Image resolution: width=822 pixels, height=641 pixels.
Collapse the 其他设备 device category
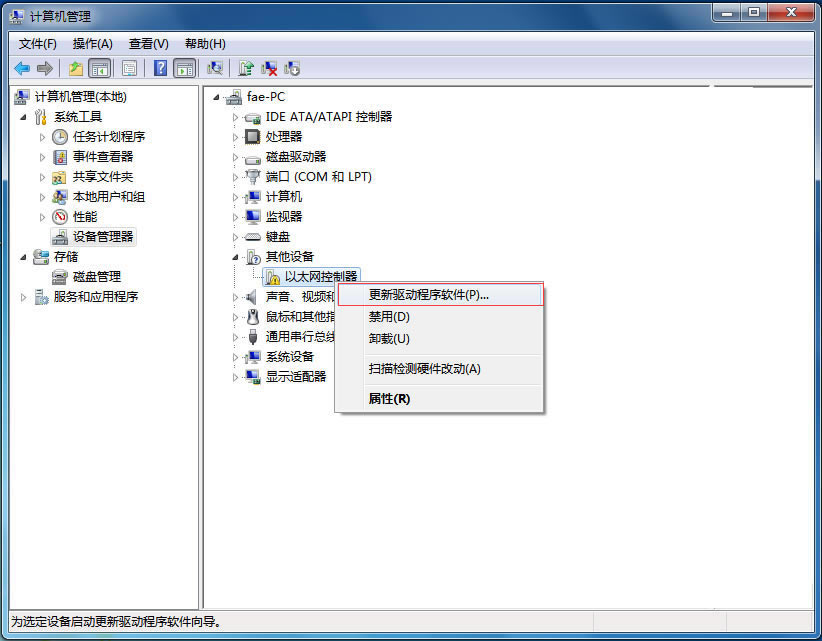[236, 257]
